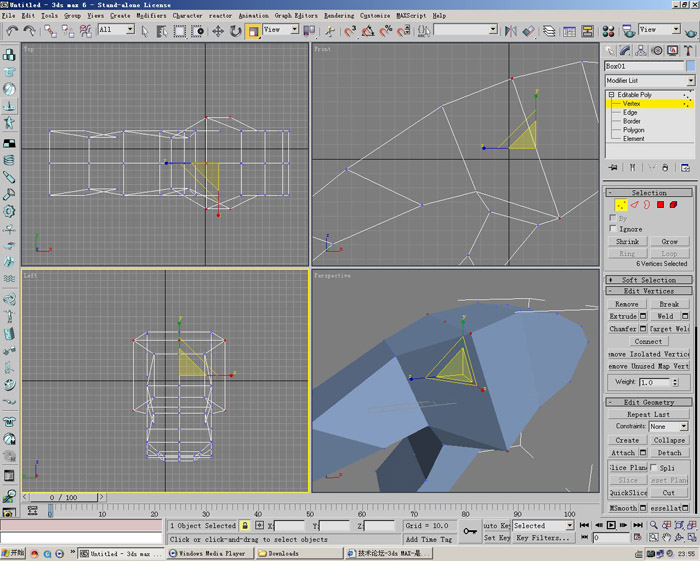The image size is (700, 561).
Task: Open the Constraints dropdown set to None
Action: [668, 426]
